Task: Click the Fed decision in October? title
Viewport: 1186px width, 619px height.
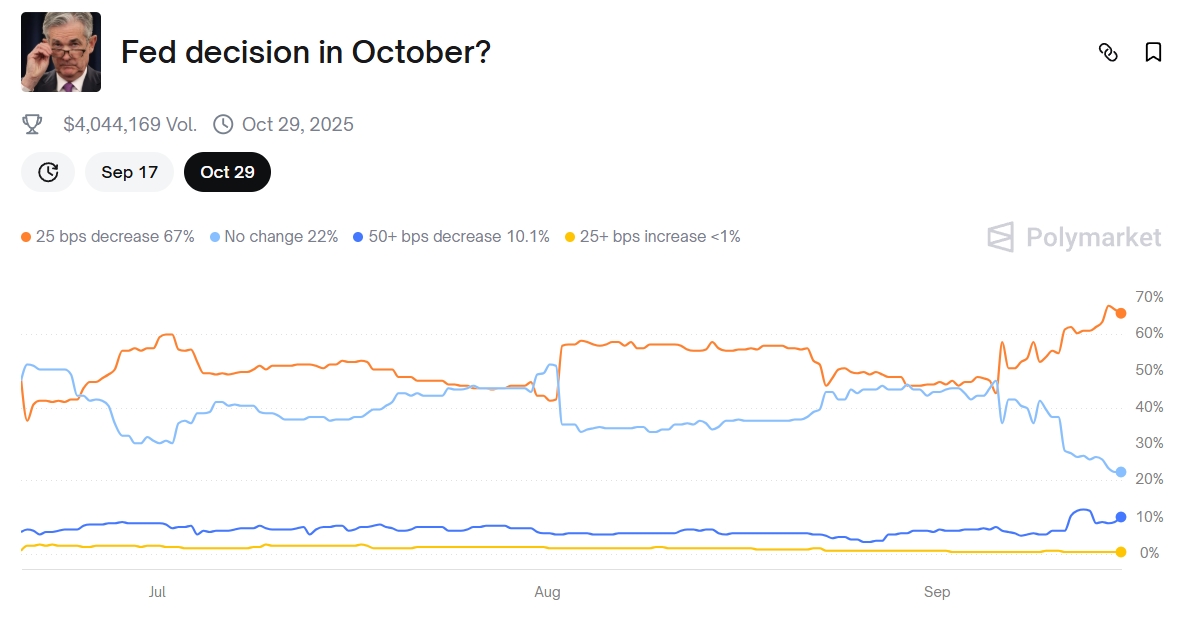Action: (306, 52)
